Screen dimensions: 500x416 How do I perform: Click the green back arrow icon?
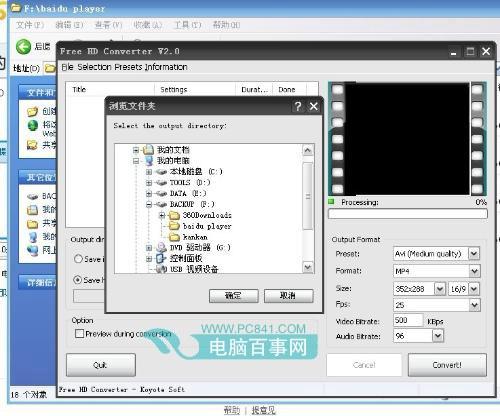point(23,46)
